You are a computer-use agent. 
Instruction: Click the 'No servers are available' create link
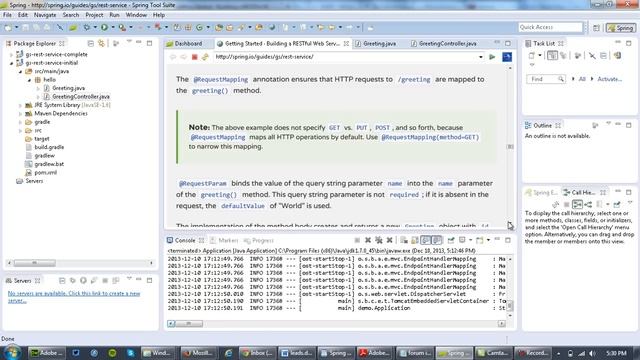(74, 297)
